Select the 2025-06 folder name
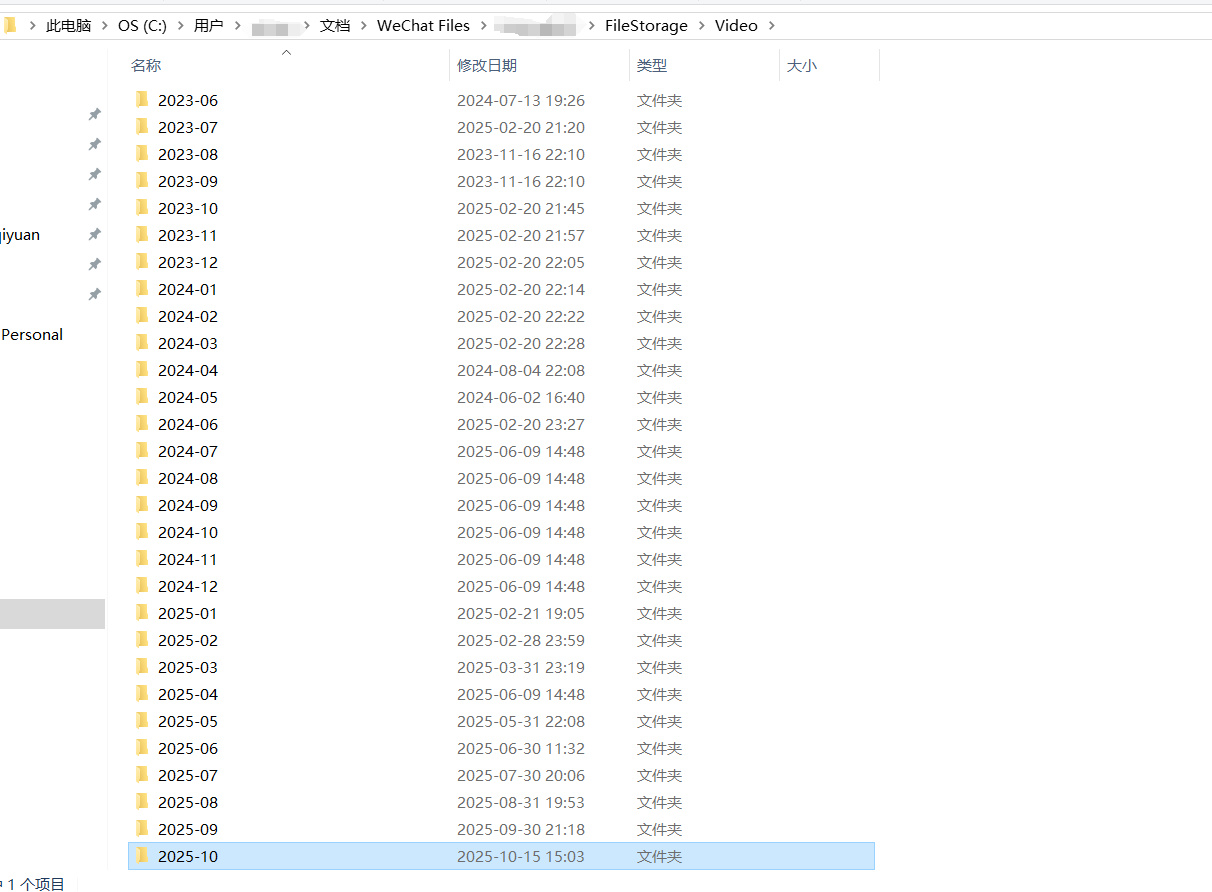The height and width of the screenshot is (892, 1212). point(188,748)
